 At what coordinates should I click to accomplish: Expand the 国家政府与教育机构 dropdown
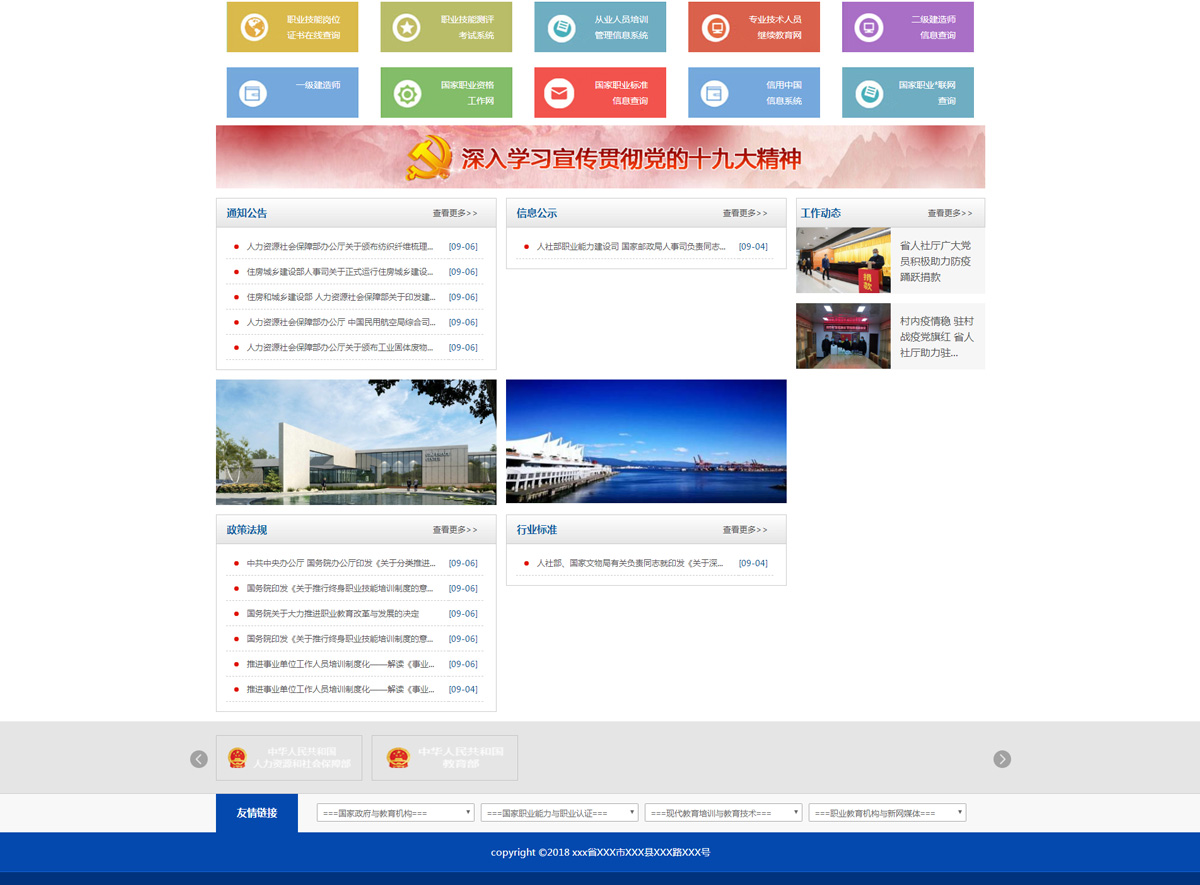tap(395, 813)
